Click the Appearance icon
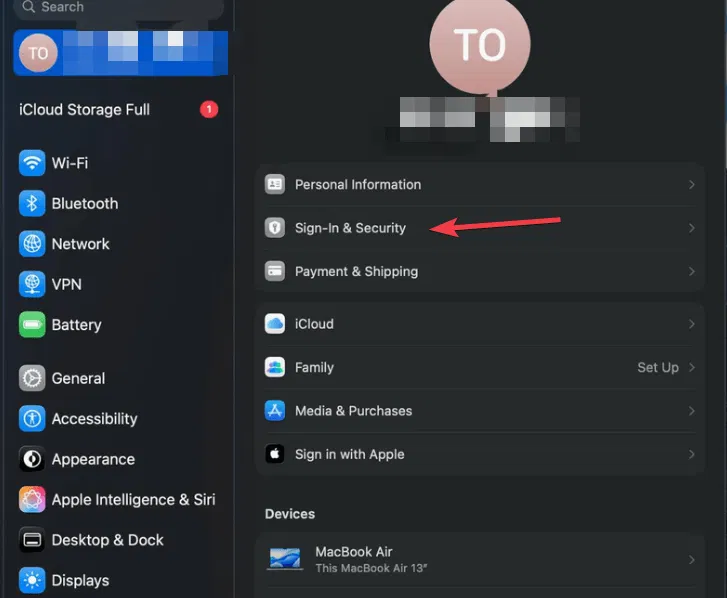The height and width of the screenshot is (598, 727). tap(32, 459)
